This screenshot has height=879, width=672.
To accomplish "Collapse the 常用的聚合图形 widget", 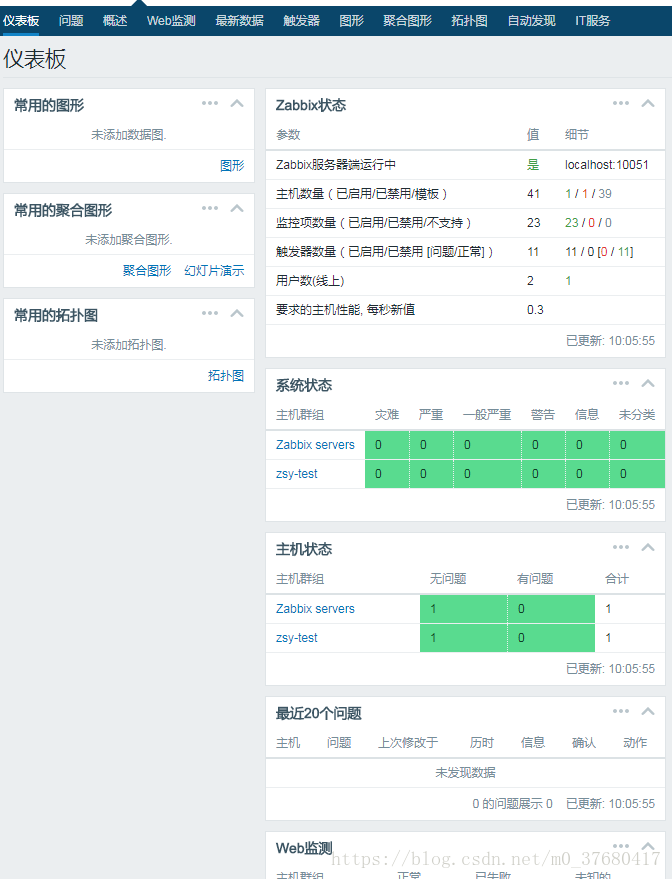I will click(x=237, y=208).
